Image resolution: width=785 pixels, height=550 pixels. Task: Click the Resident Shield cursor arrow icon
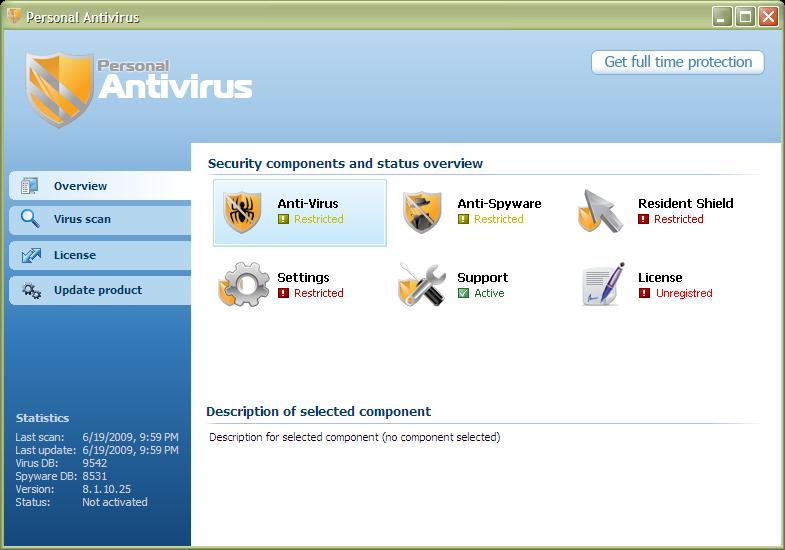[600, 211]
